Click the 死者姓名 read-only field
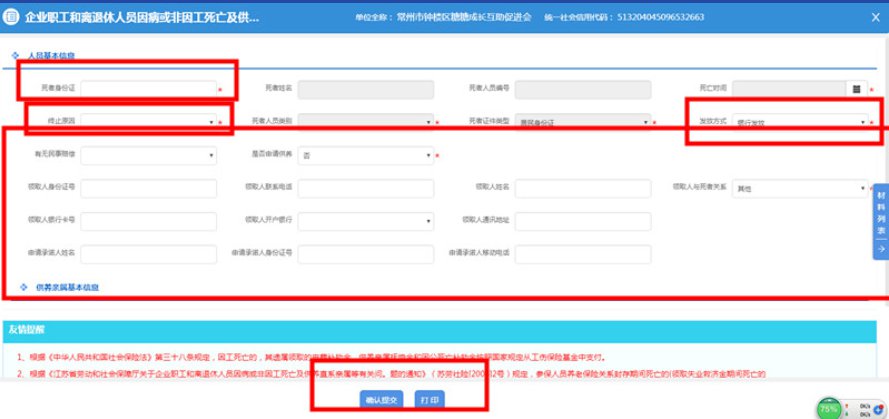This screenshot has width=889, height=419. [x=366, y=90]
